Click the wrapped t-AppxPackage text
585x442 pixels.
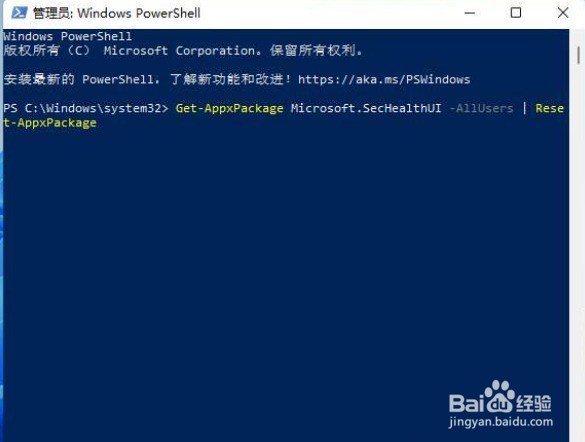pos(50,123)
